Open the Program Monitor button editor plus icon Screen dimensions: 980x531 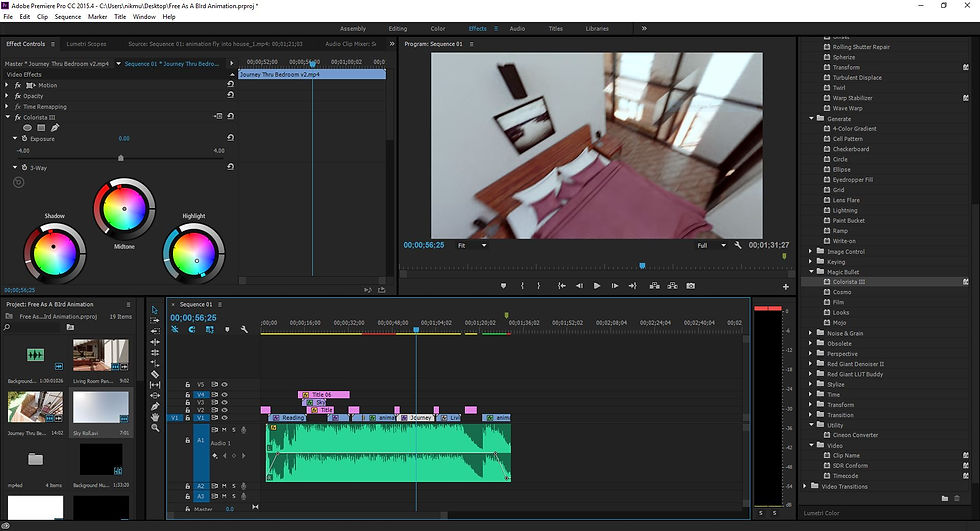pos(786,287)
